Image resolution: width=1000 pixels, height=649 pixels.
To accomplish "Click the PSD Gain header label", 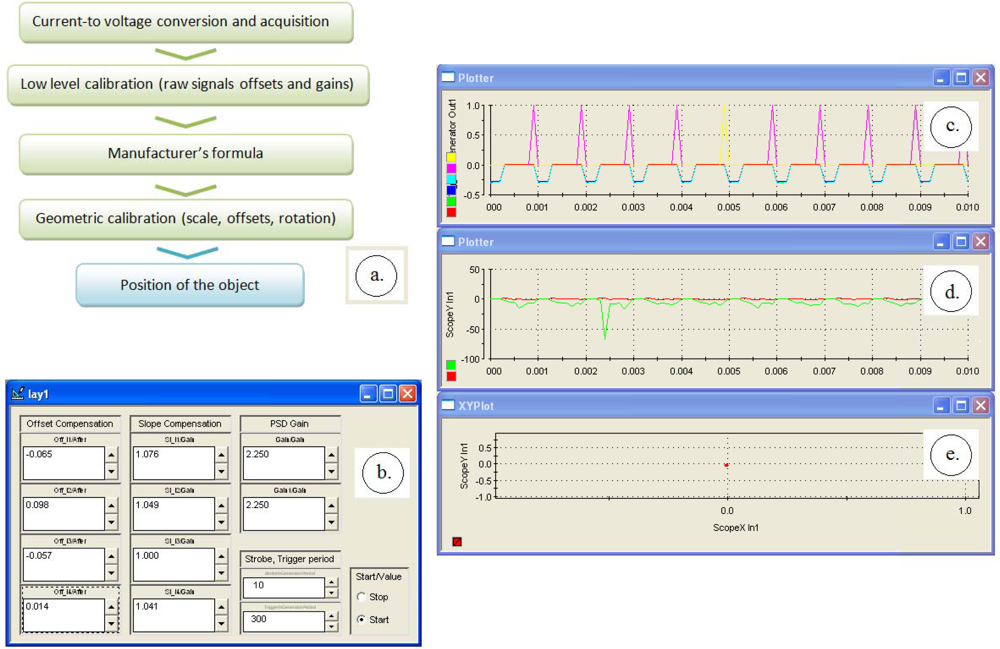I will coord(290,423).
